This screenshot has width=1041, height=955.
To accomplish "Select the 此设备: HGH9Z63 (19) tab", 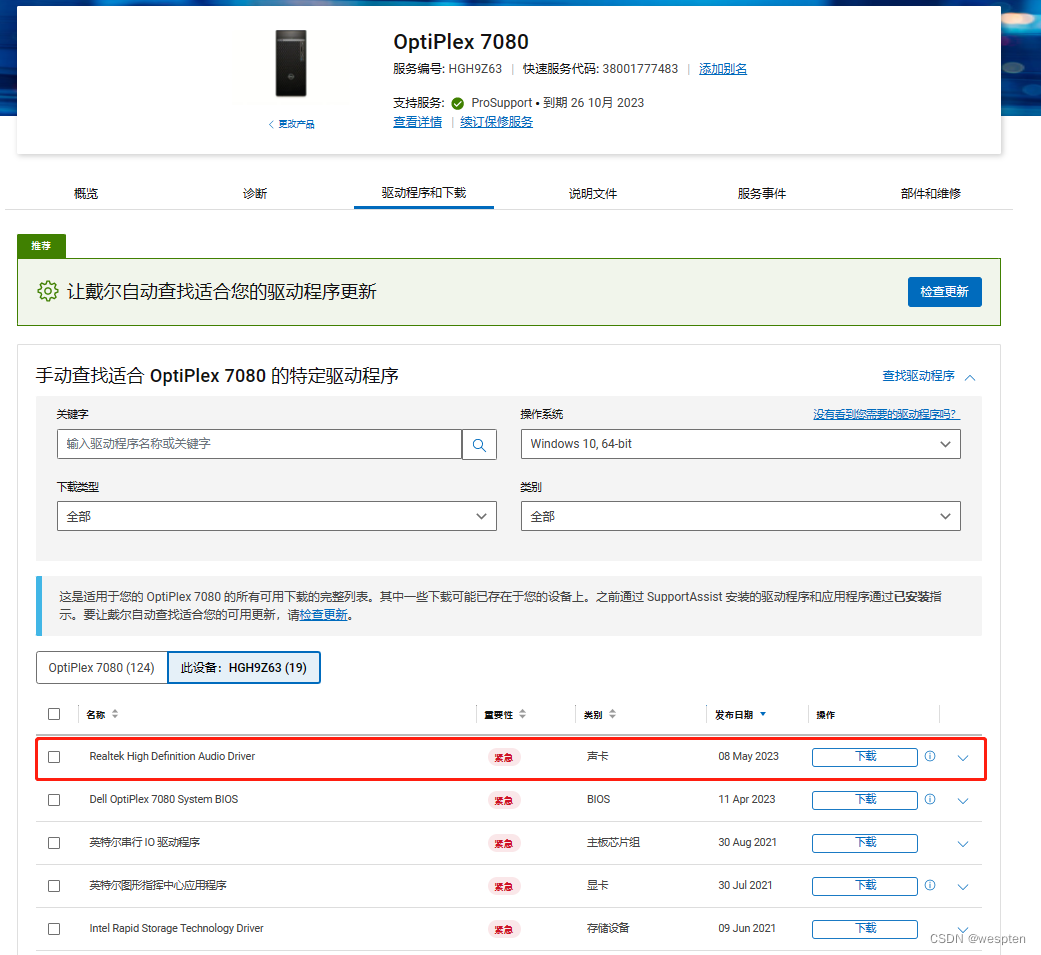I will click(x=244, y=667).
